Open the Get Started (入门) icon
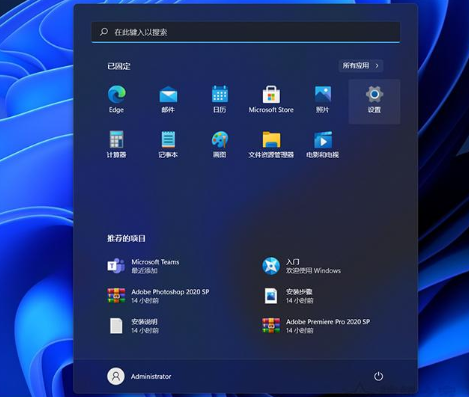The image size is (469, 397). tap(271, 266)
